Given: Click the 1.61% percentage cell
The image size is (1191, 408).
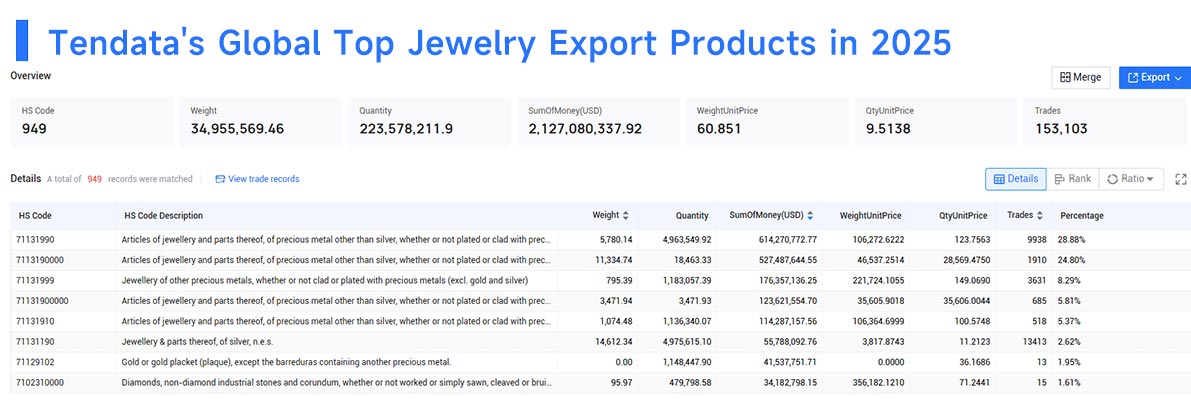Looking at the screenshot, I should pyautogui.click(x=1070, y=383).
